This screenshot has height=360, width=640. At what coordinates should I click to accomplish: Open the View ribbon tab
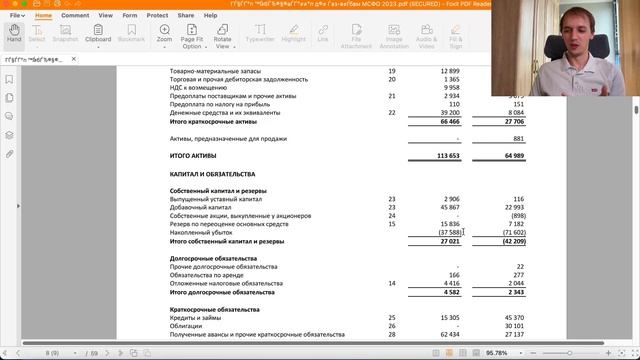point(105,16)
